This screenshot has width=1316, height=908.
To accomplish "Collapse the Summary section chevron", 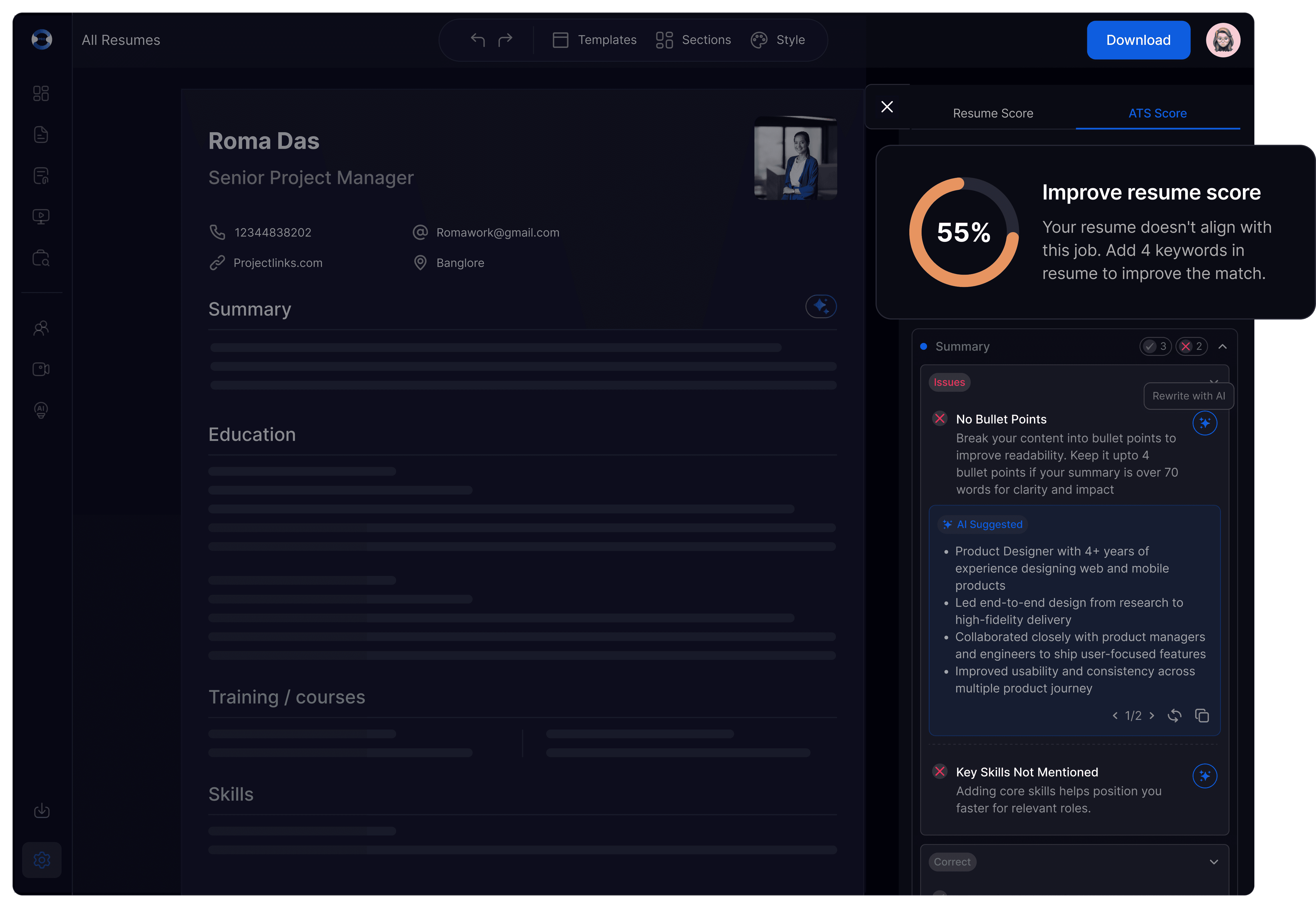I will coord(1222,346).
